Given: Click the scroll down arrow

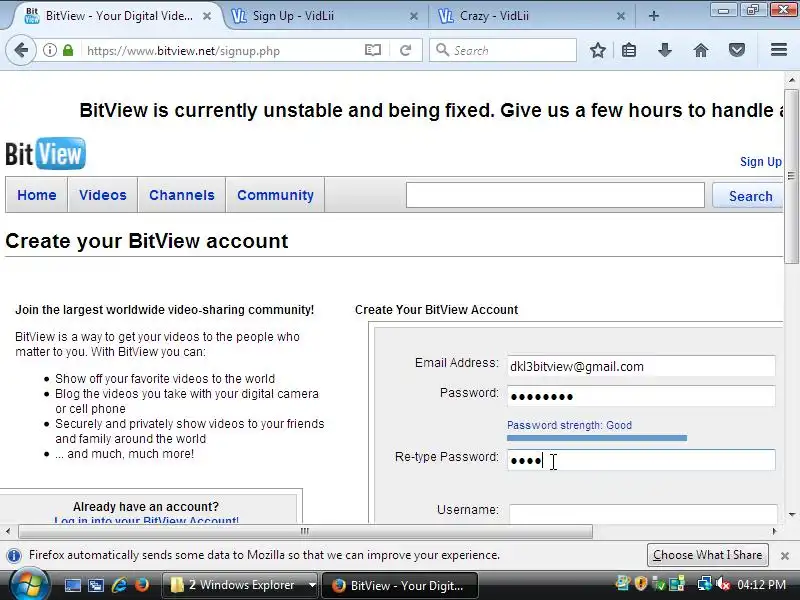Looking at the screenshot, I should pos(792,514).
